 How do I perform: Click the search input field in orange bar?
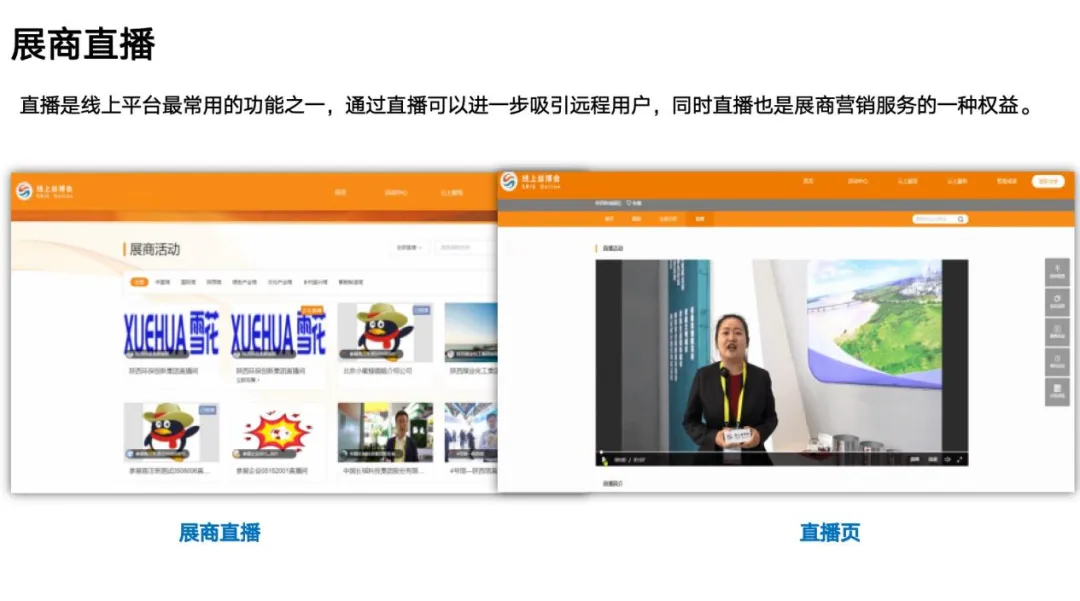coord(935,218)
